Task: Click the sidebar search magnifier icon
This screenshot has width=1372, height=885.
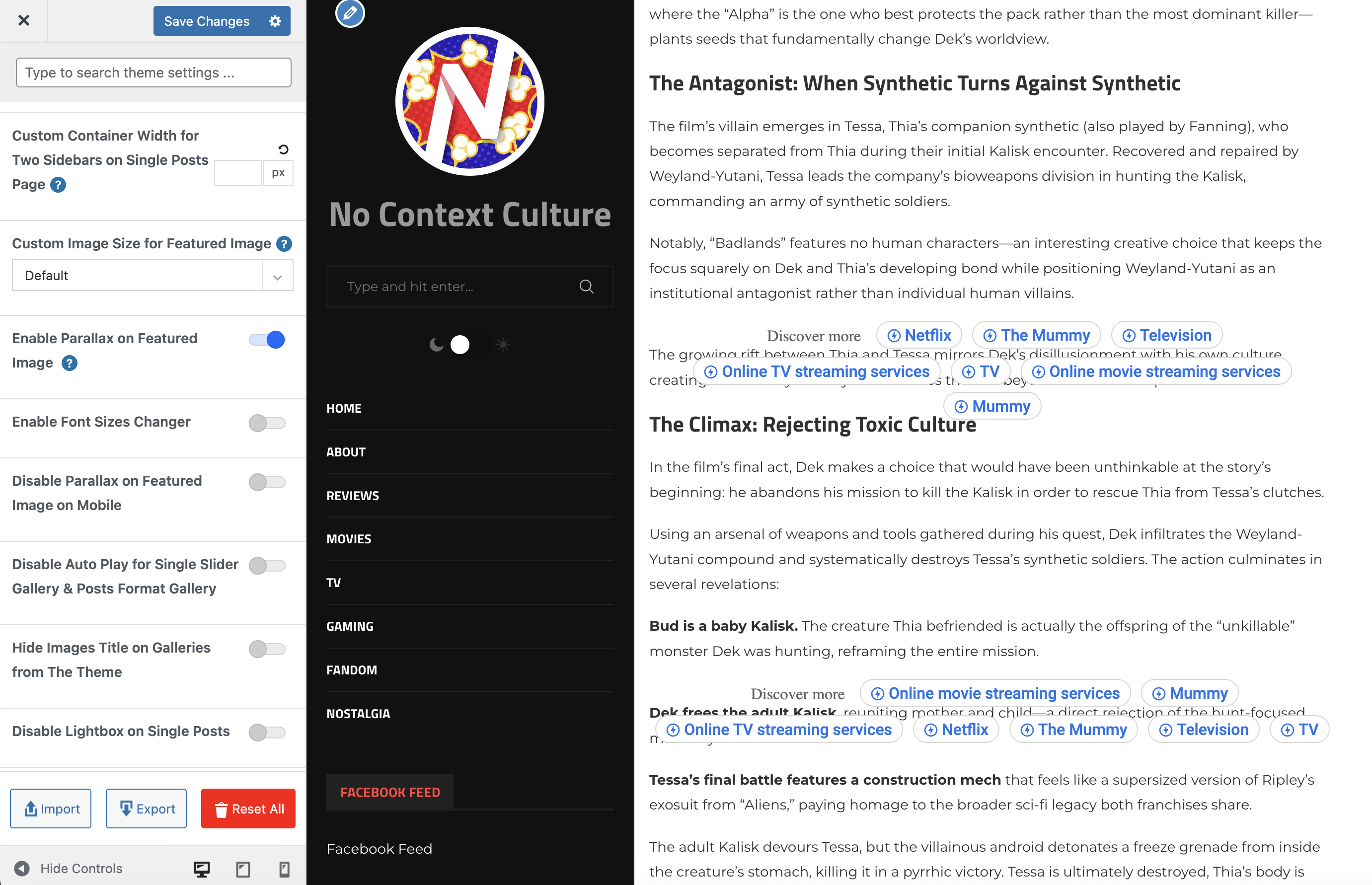Action: [x=586, y=286]
